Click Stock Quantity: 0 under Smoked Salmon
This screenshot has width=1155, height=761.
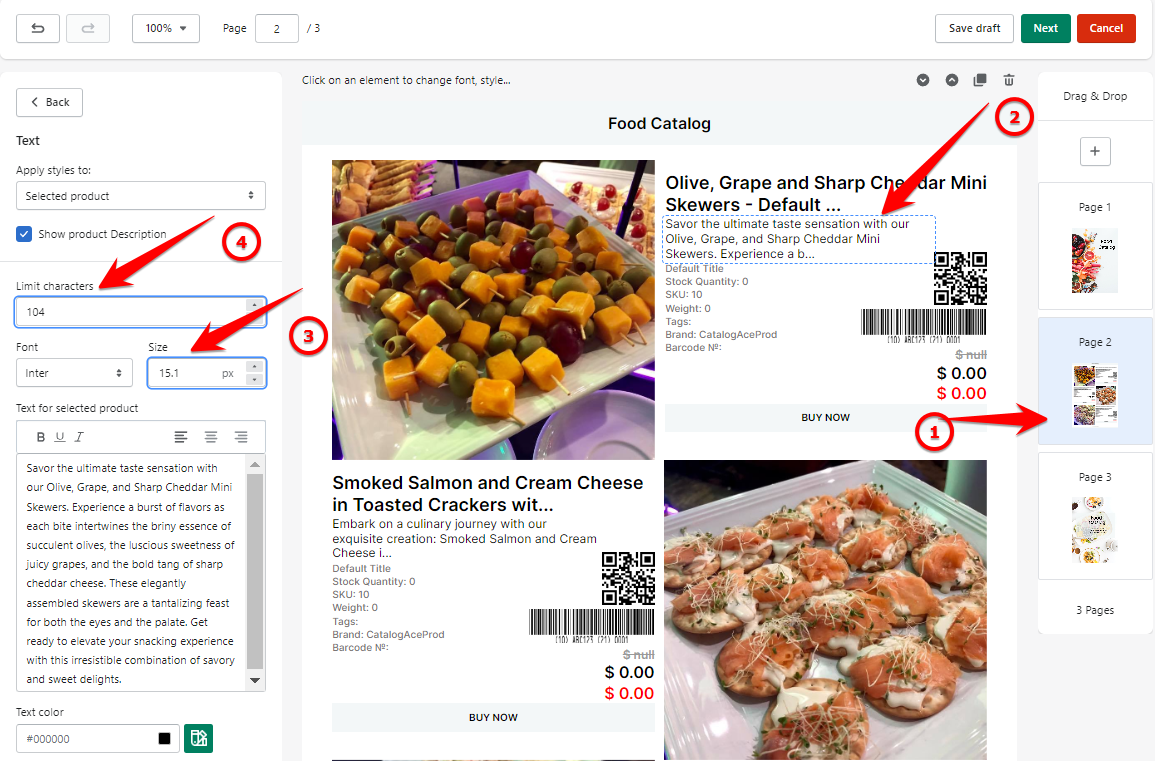(x=373, y=581)
